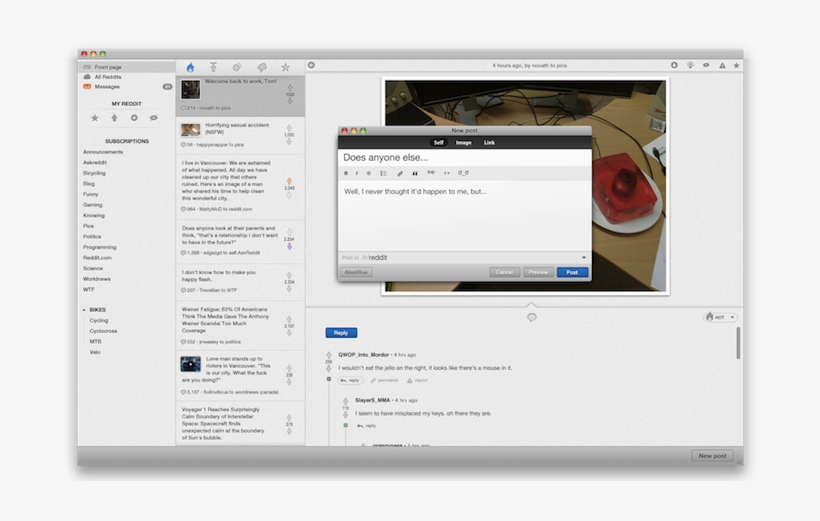Open hidden posts eye icon under My Reddit
Viewport: 820px width, 521px height.
[x=153, y=118]
